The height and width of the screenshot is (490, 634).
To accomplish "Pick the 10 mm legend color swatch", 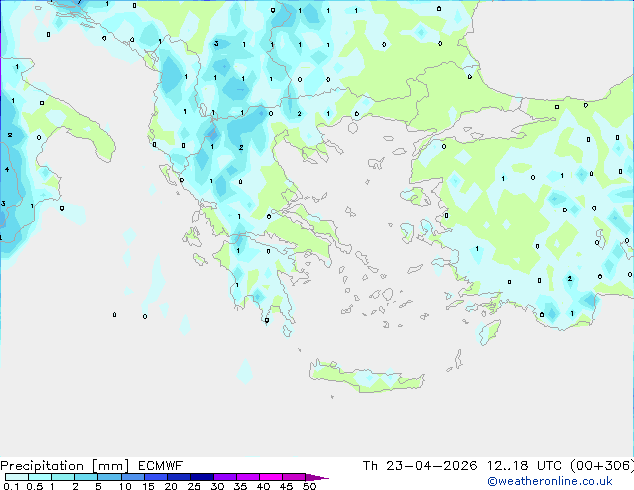I will coord(132,477).
